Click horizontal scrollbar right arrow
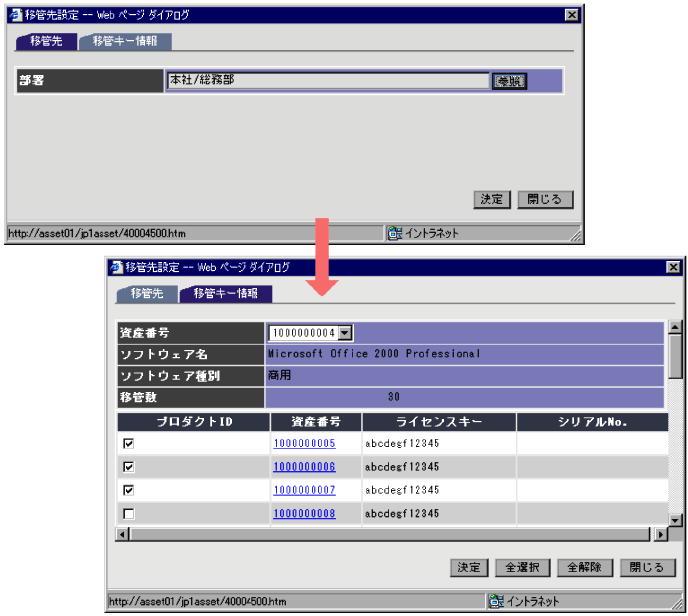 [661, 534]
